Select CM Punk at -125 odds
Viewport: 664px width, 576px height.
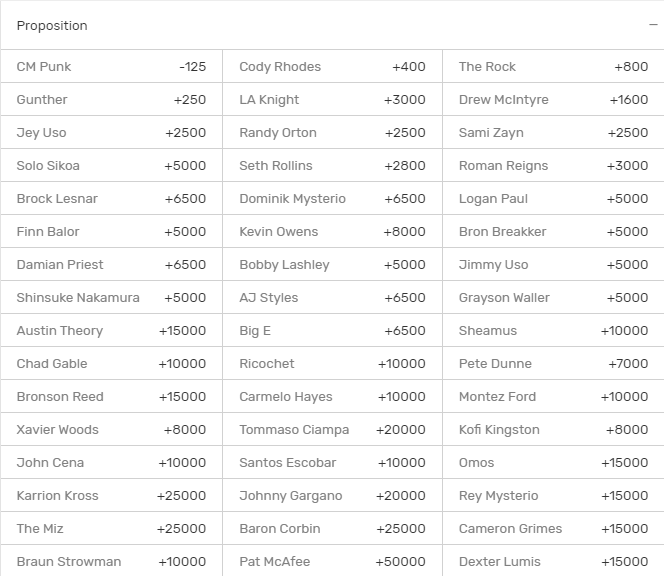pyautogui.click(x=111, y=67)
